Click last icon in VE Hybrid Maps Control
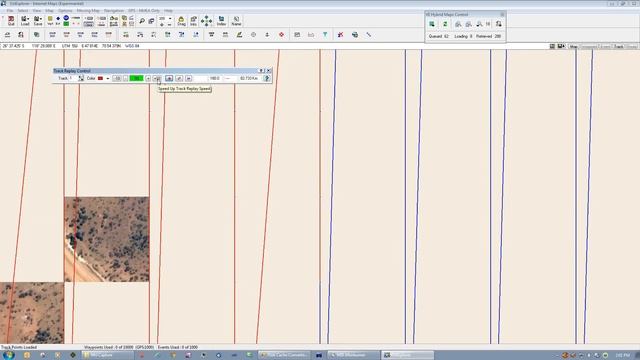This screenshot has width=640, height=360. click(499, 24)
